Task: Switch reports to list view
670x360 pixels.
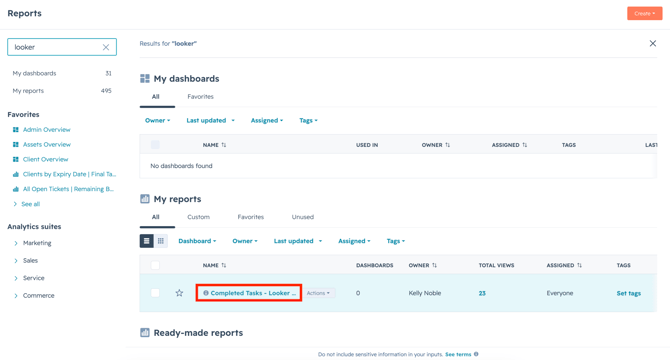Action: point(147,241)
